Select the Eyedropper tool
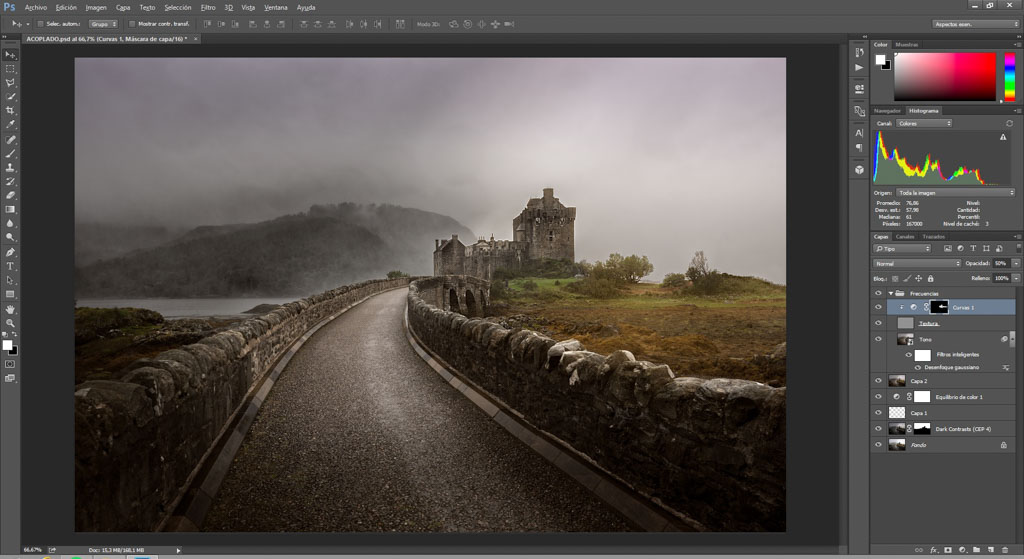Viewport: 1024px width, 559px height. point(10,125)
